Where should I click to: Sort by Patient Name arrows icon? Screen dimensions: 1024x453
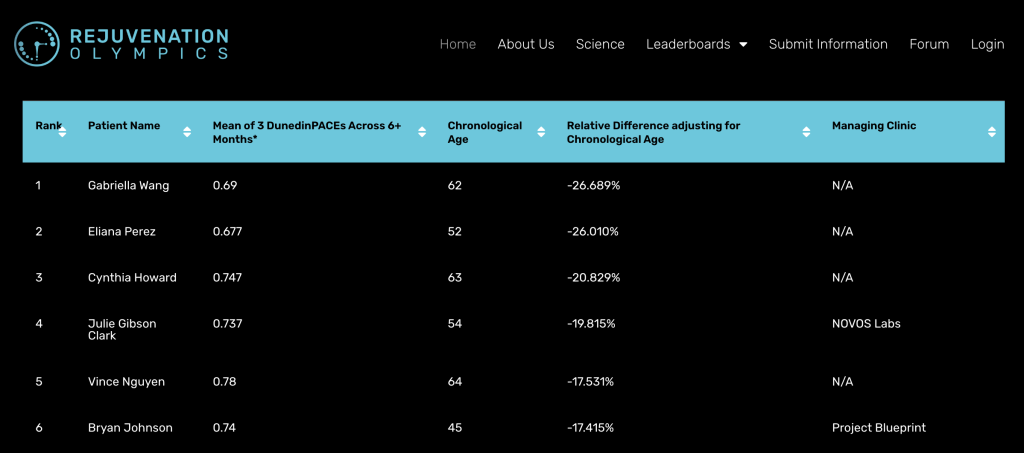(x=187, y=132)
